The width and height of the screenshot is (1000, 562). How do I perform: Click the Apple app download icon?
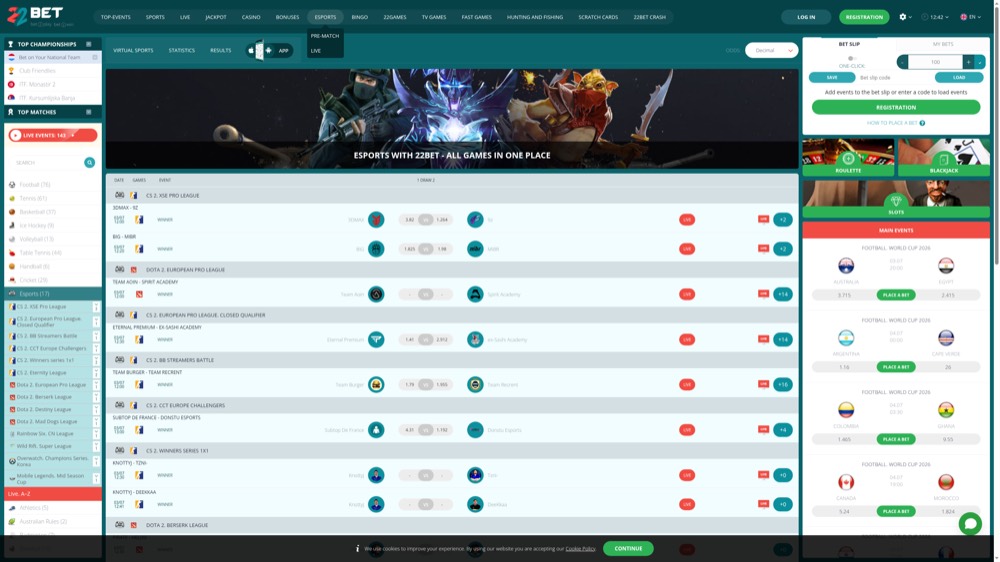click(x=251, y=50)
